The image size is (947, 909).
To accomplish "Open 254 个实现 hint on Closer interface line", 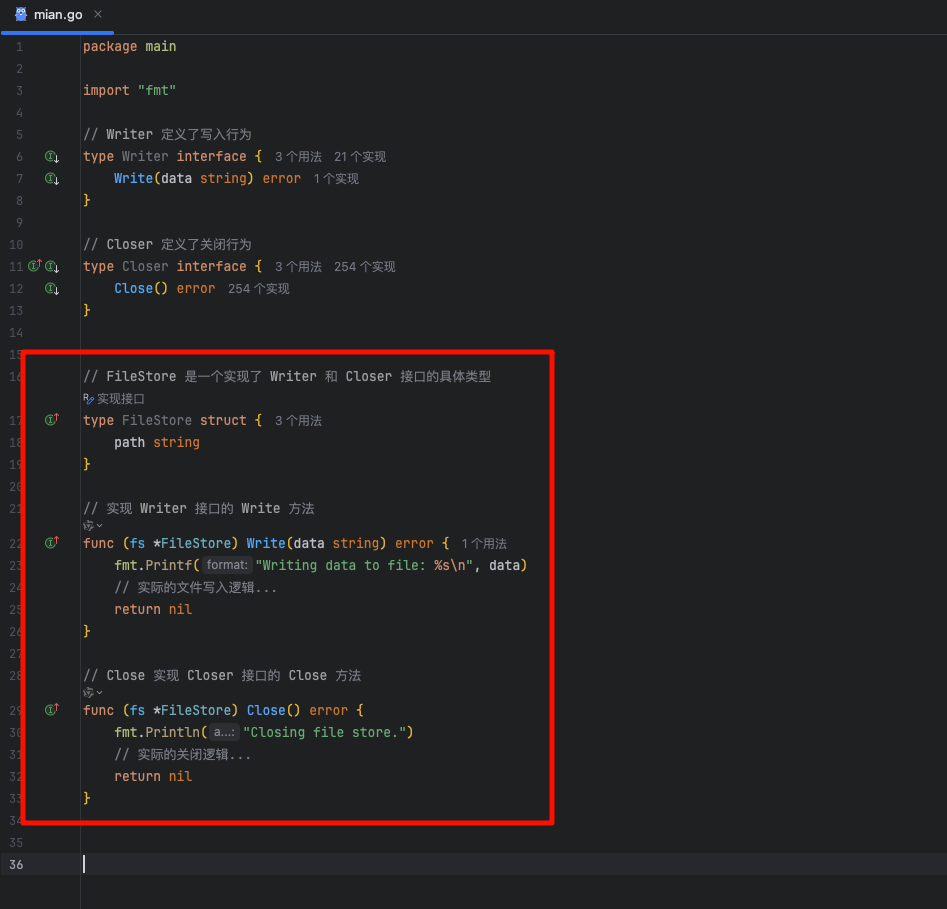I will (365, 267).
